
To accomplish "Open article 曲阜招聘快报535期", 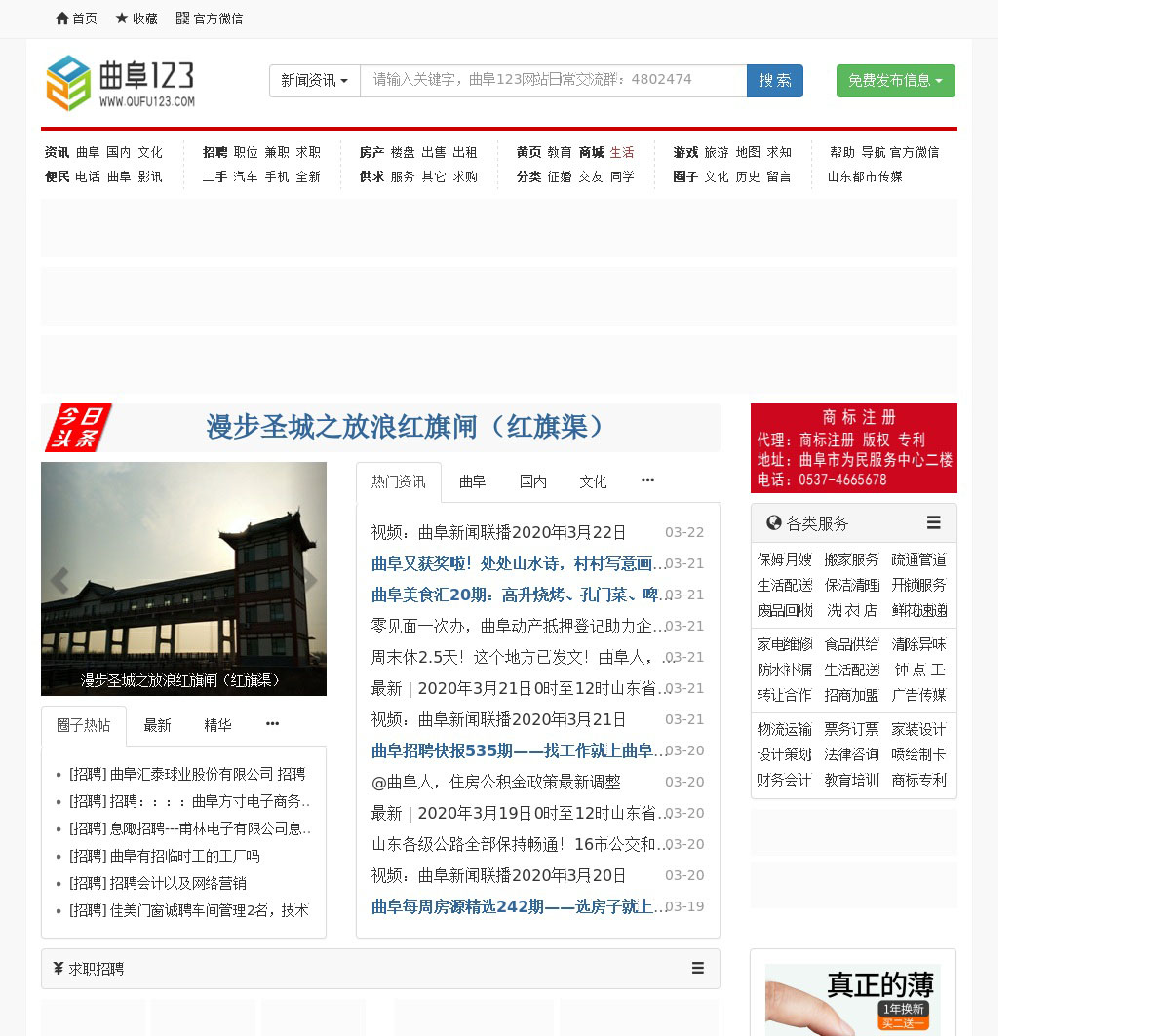I will point(518,750).
